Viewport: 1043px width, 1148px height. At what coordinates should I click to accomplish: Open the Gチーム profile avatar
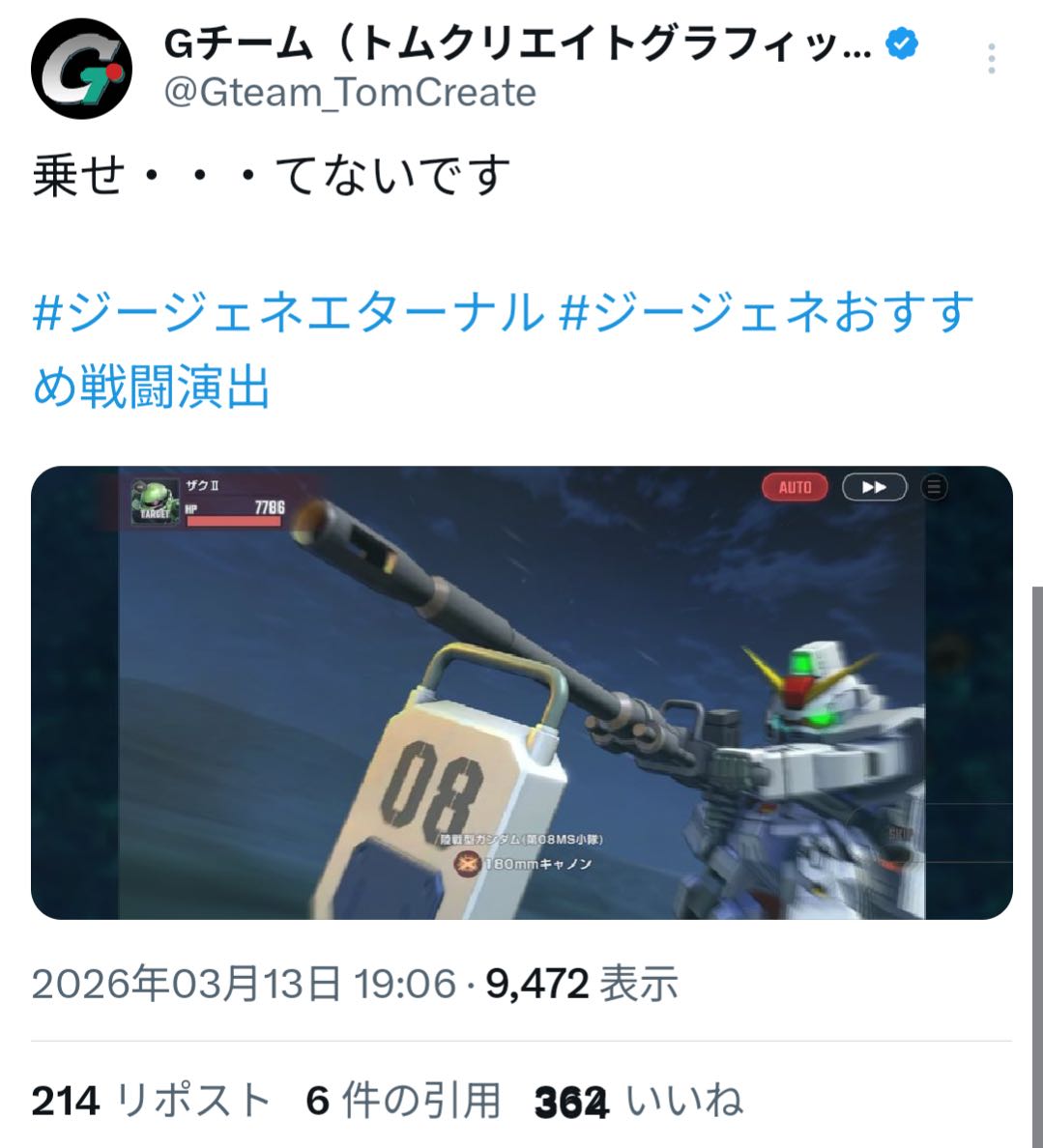81,69
